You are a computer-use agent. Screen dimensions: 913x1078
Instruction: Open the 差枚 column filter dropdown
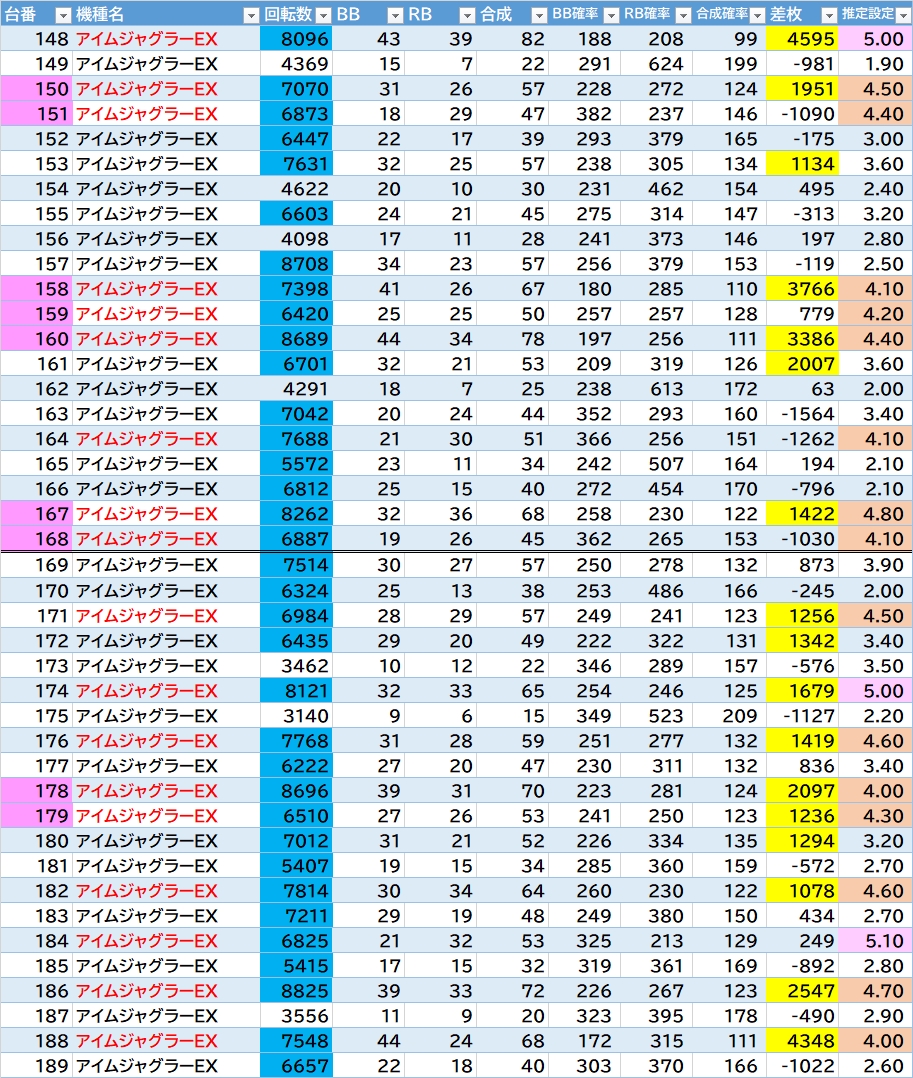click(x=829, y=15)
